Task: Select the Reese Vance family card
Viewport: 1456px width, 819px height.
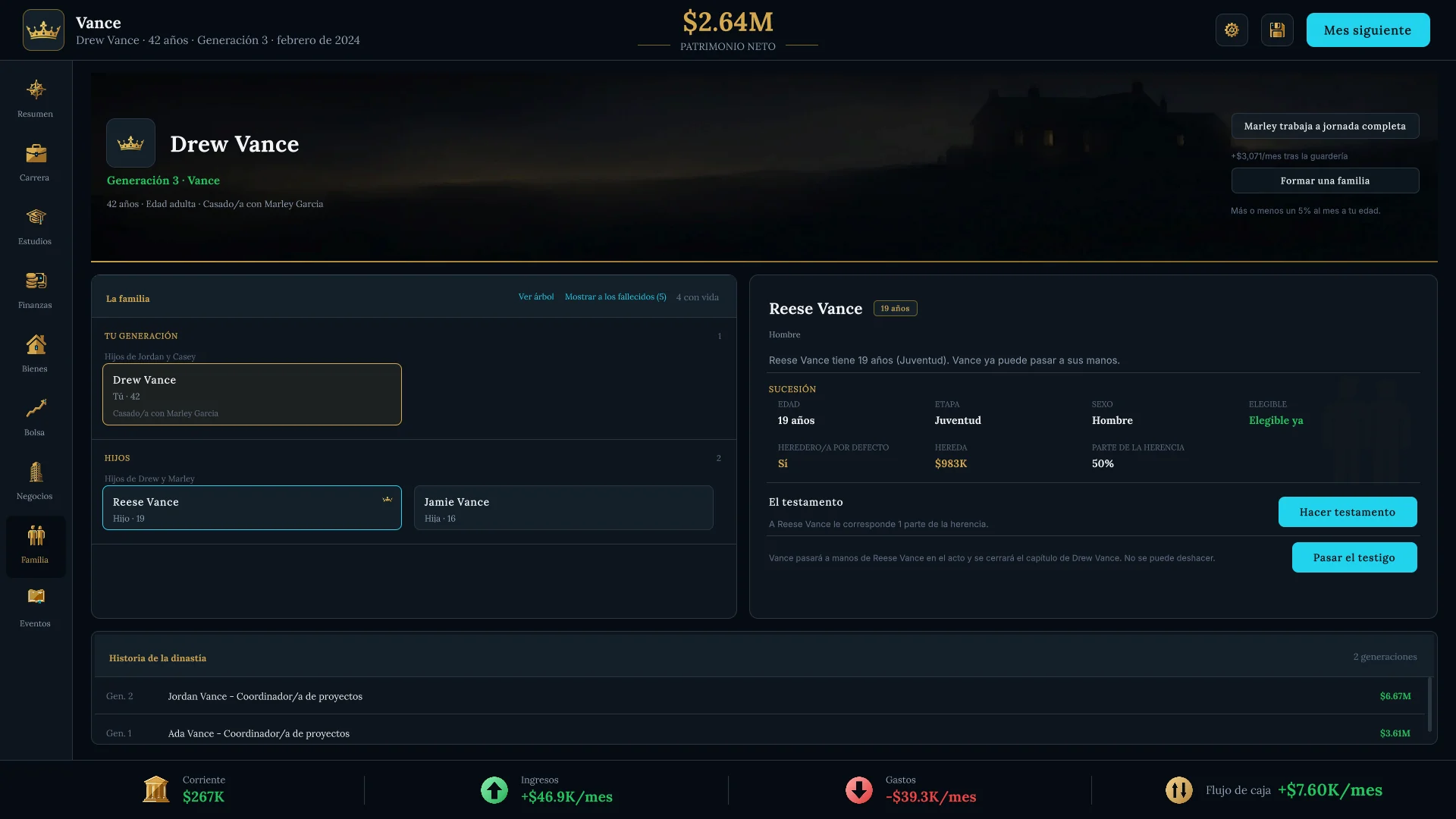Action: (252, 507)
